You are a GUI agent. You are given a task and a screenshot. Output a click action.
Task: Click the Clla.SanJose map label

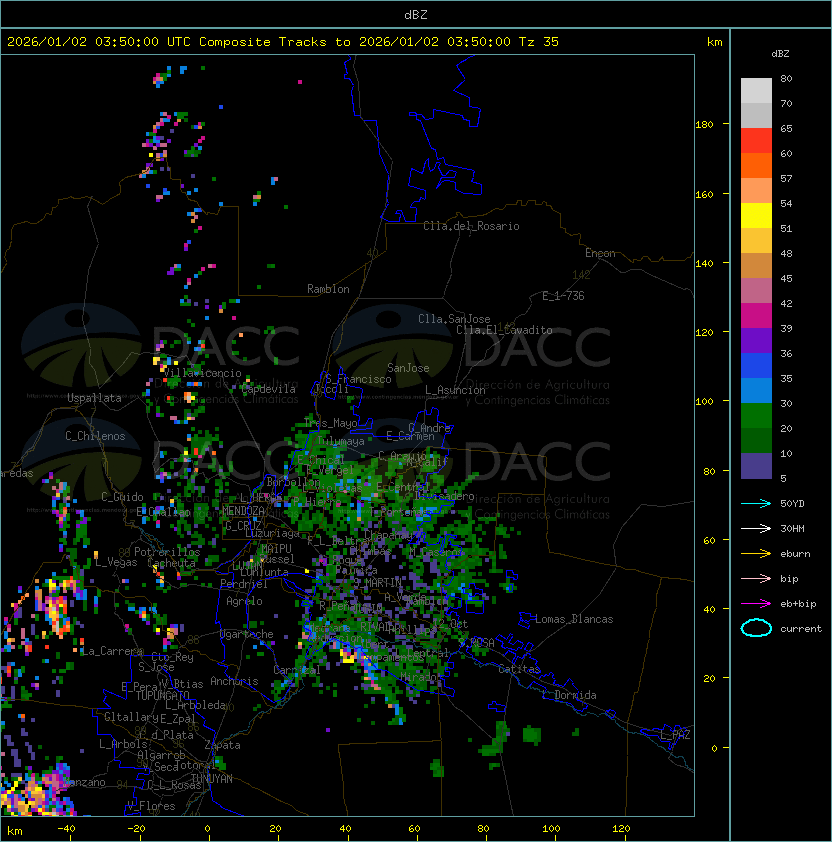pyautogui.click(x=454, y=319)
